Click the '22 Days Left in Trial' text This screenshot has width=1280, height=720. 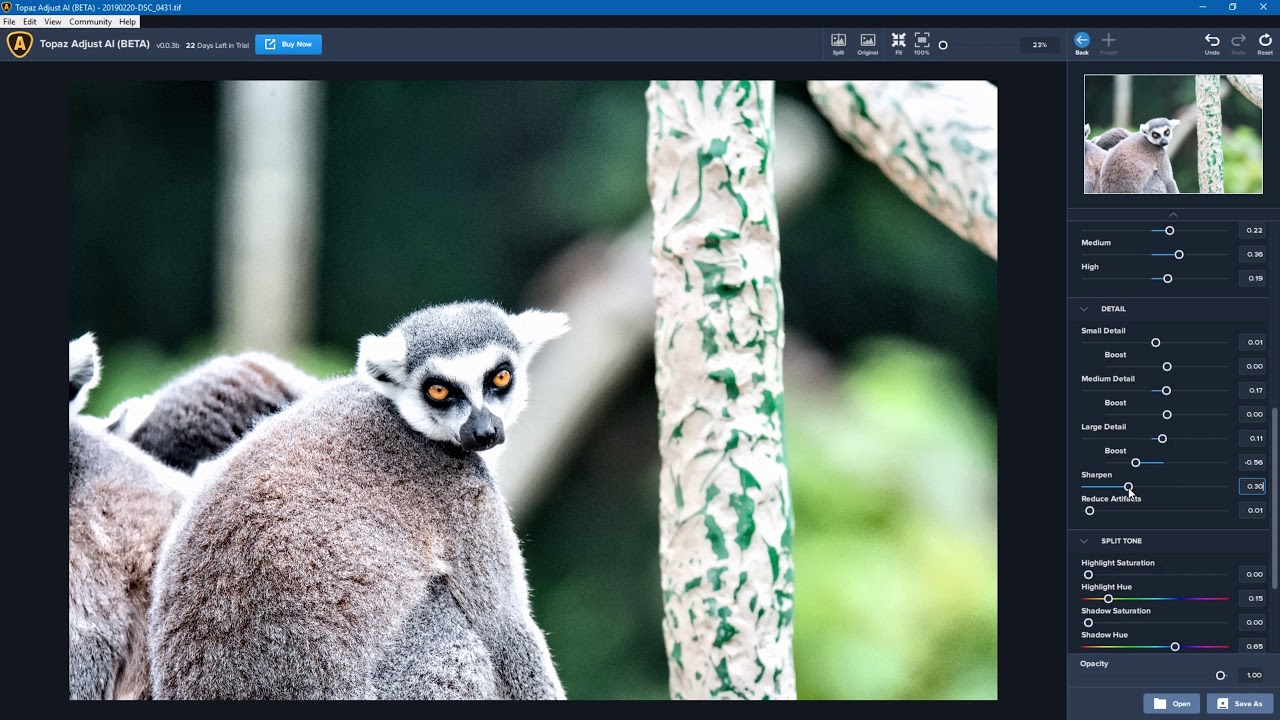[x=217, y=45]
